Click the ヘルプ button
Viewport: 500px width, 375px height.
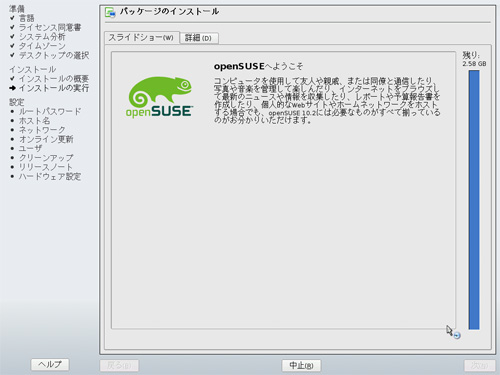[50, 364]
